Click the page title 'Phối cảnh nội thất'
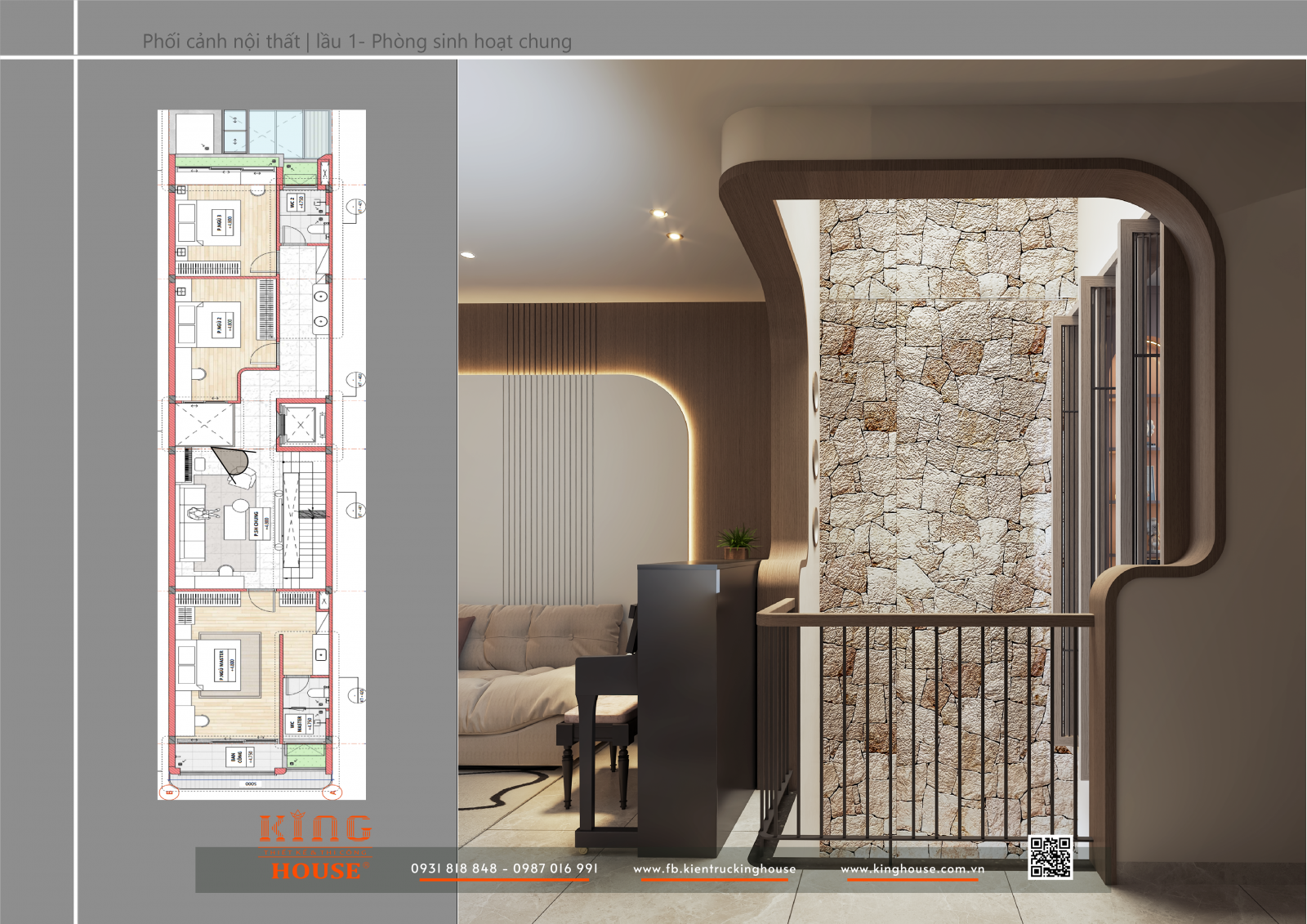The height and width of the screenshot is (924, 1307). coord(221,42)
